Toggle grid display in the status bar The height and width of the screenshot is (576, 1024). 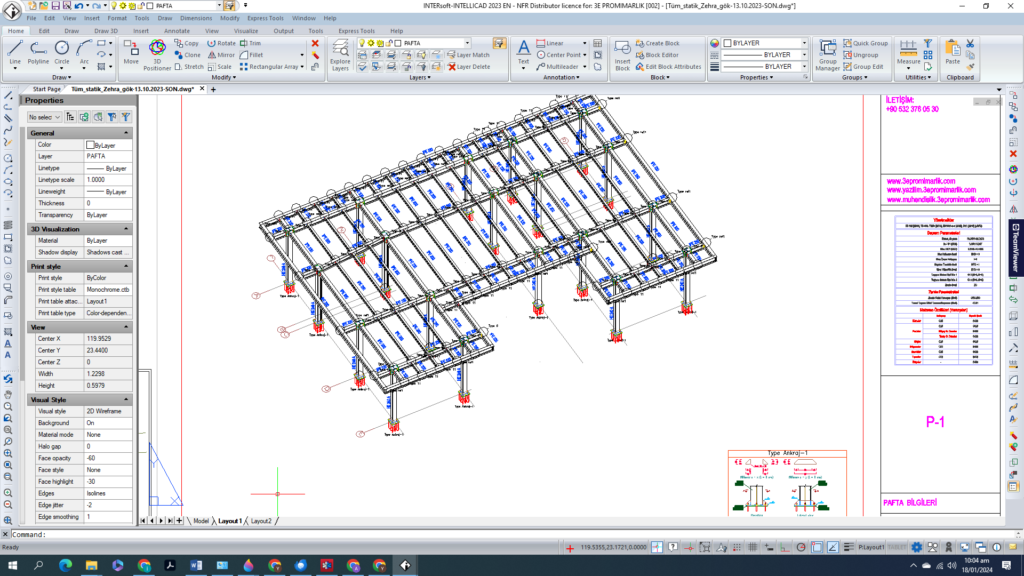coord(752,547)
